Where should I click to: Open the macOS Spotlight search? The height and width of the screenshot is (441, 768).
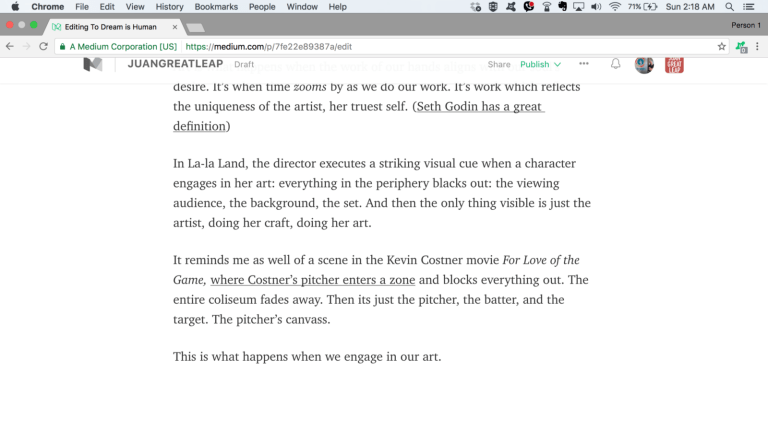[x=730, y=7]
